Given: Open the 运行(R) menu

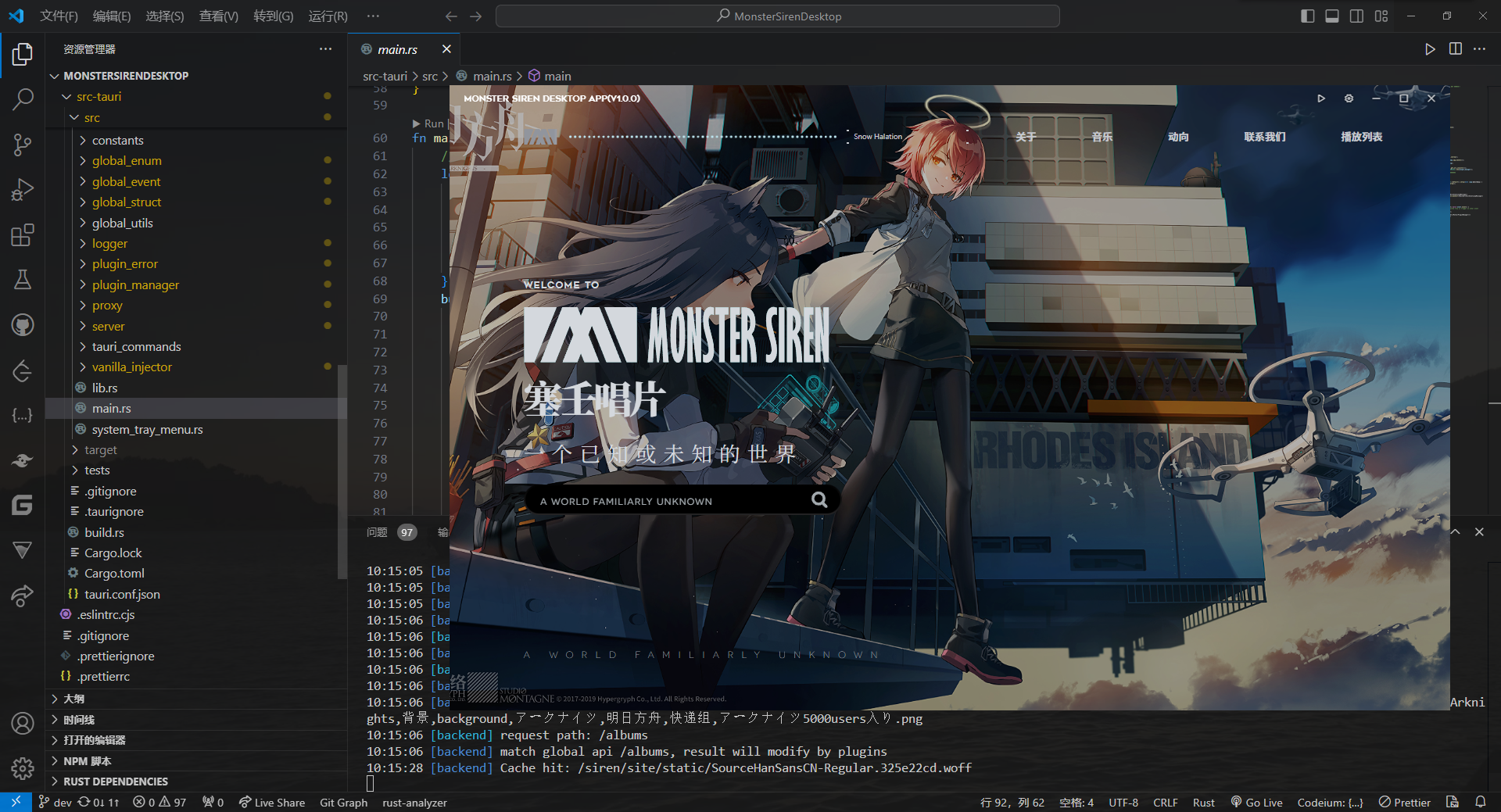Looking at the screenshot, I should click(328, 16).
